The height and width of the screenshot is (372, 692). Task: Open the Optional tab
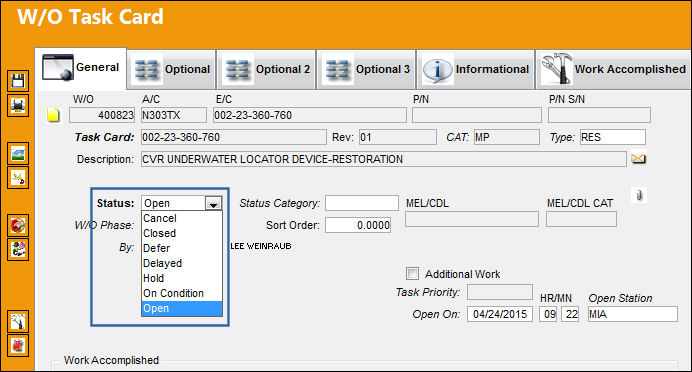click(x=172, y=69)
